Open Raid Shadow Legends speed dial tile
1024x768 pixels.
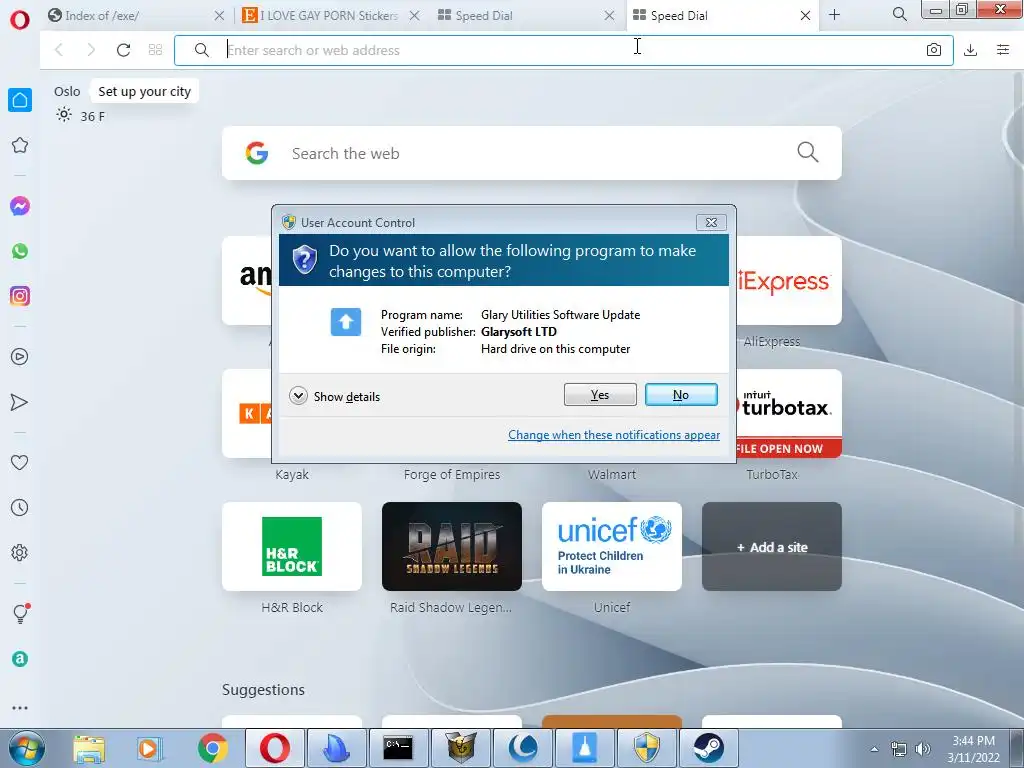click(x=452, y=547)
